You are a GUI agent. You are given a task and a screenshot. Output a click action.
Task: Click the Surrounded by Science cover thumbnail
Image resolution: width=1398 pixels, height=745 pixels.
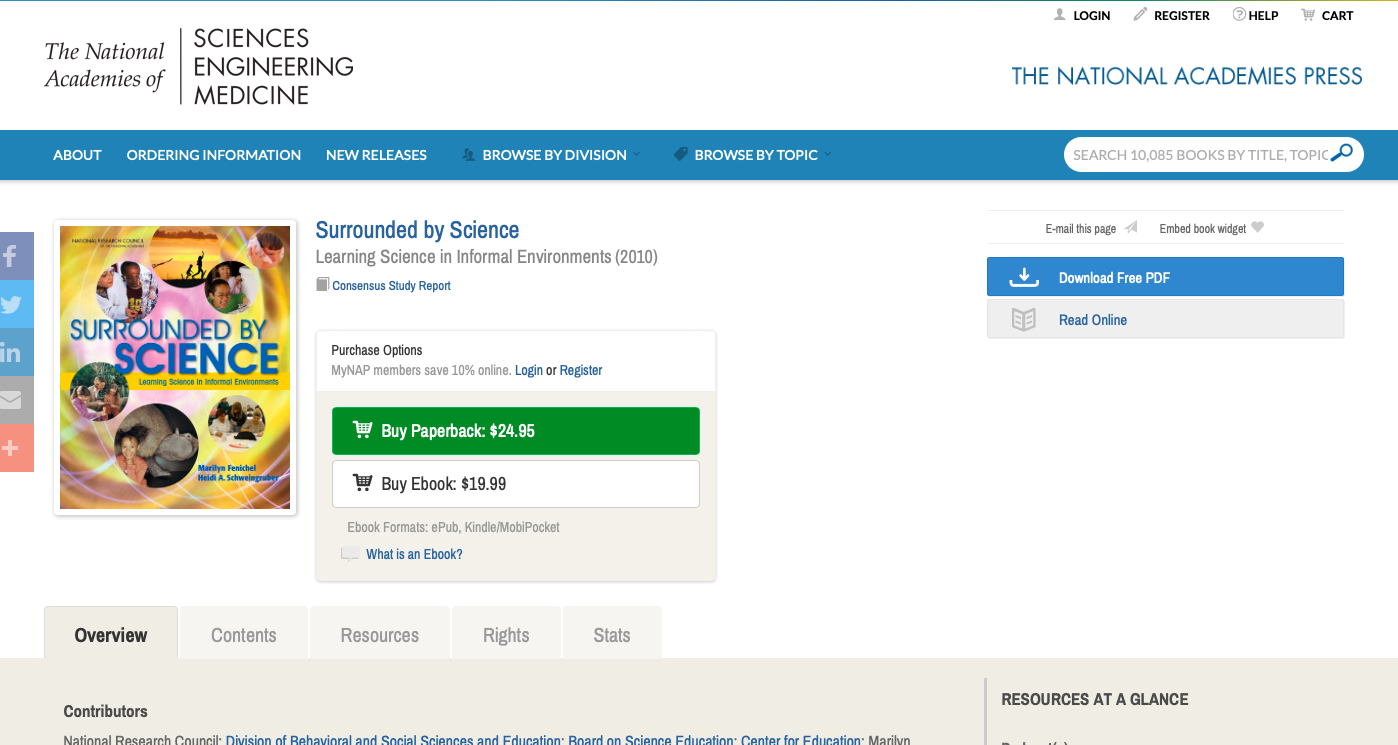point(175,367)
